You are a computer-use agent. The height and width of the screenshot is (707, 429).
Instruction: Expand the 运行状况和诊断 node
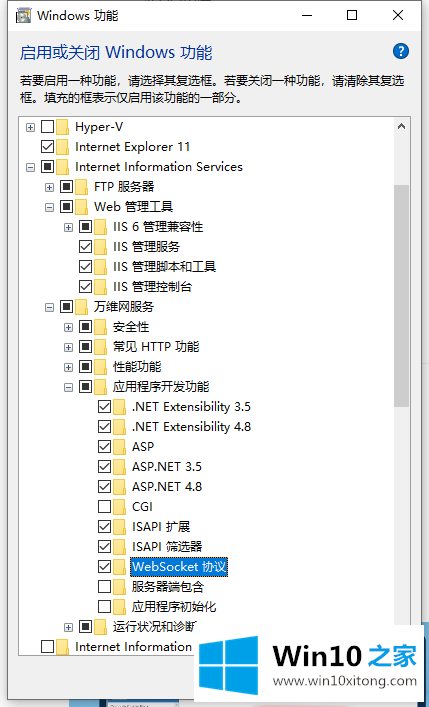pyautogui.click(x=68, y=627)
